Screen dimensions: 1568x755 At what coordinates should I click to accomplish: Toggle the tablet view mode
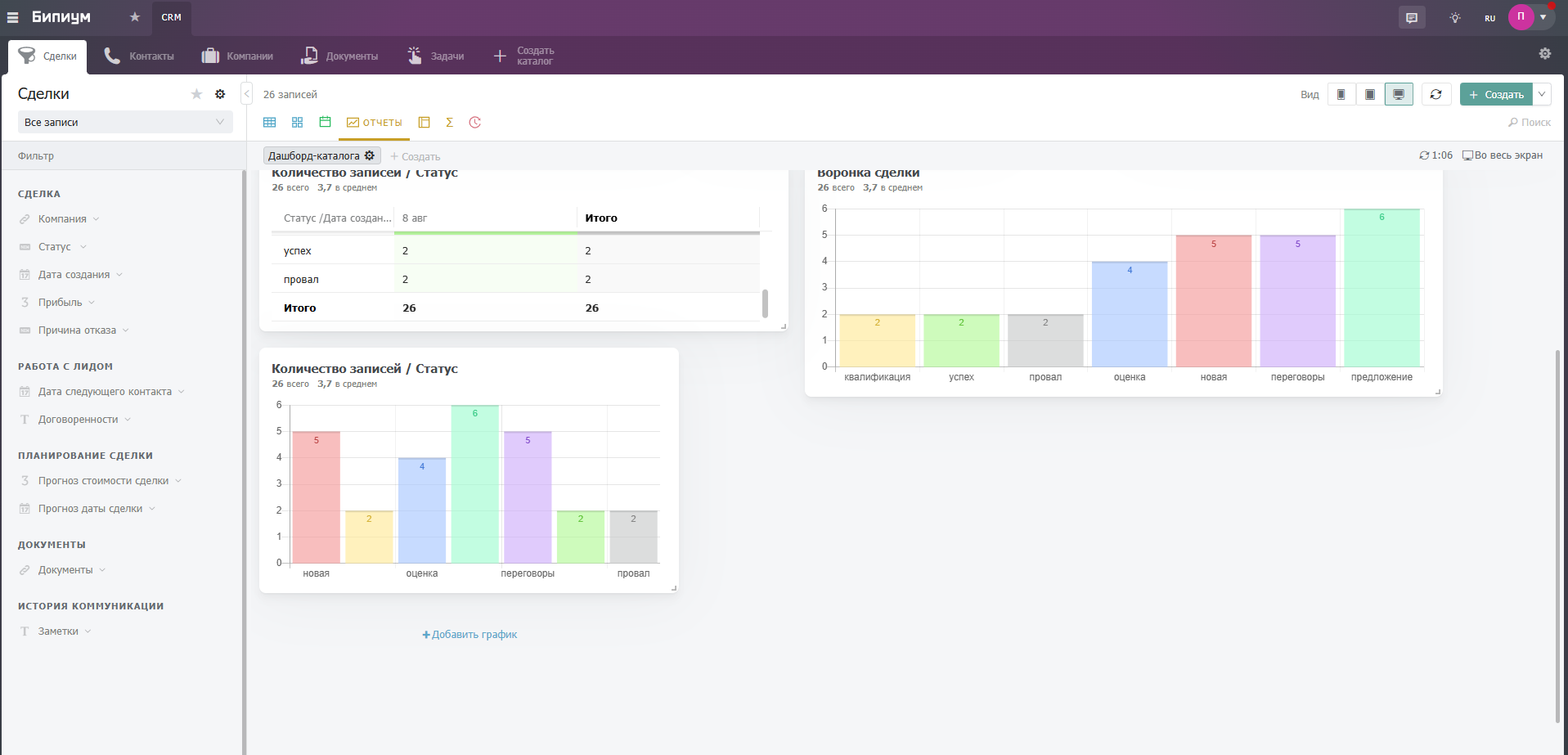[x=1369, y=95]
